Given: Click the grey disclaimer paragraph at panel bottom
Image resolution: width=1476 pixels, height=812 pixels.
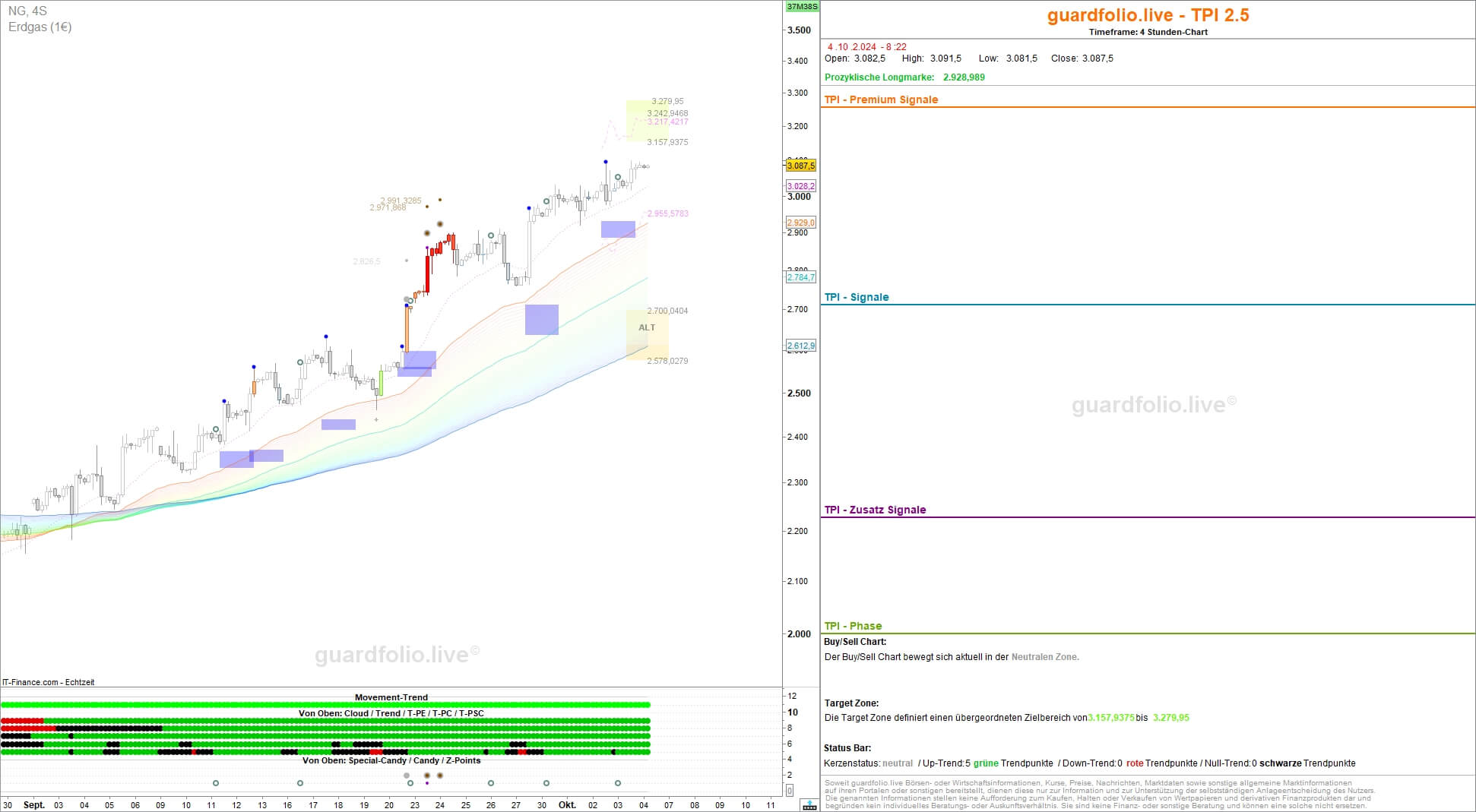Looking at the screenshot, I should 1101,794.
